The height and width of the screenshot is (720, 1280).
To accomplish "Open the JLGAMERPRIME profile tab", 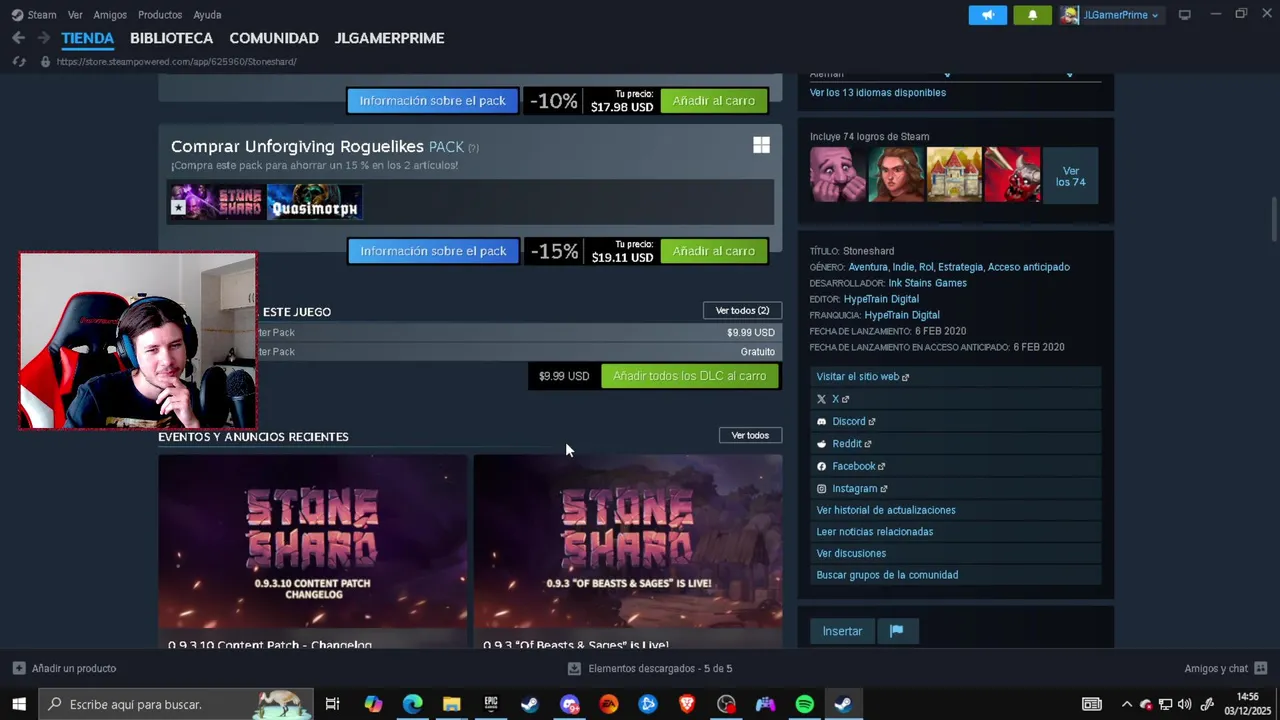I will [x=389, y=38].
